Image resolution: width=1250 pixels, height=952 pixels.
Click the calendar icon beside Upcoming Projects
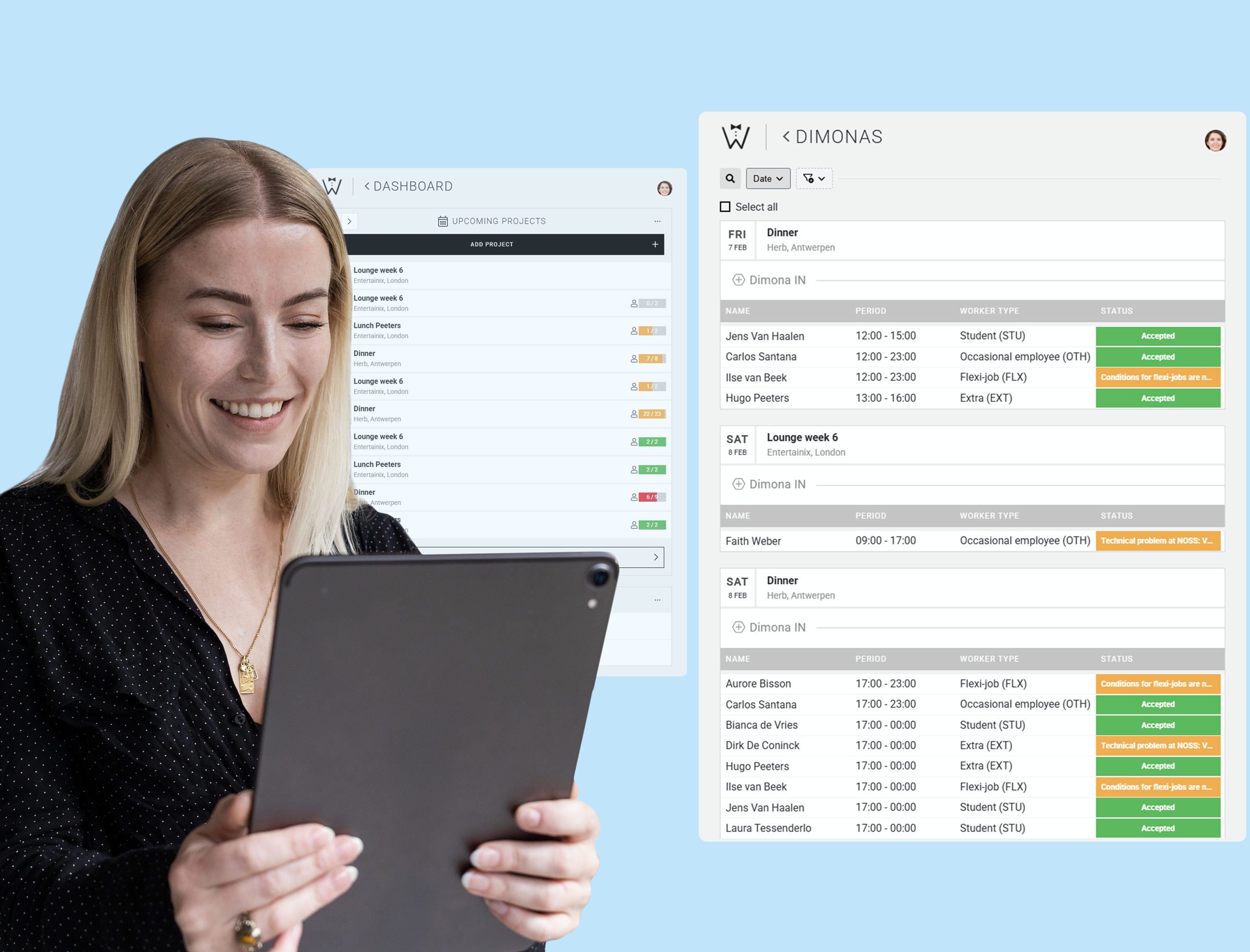point(443,222)
